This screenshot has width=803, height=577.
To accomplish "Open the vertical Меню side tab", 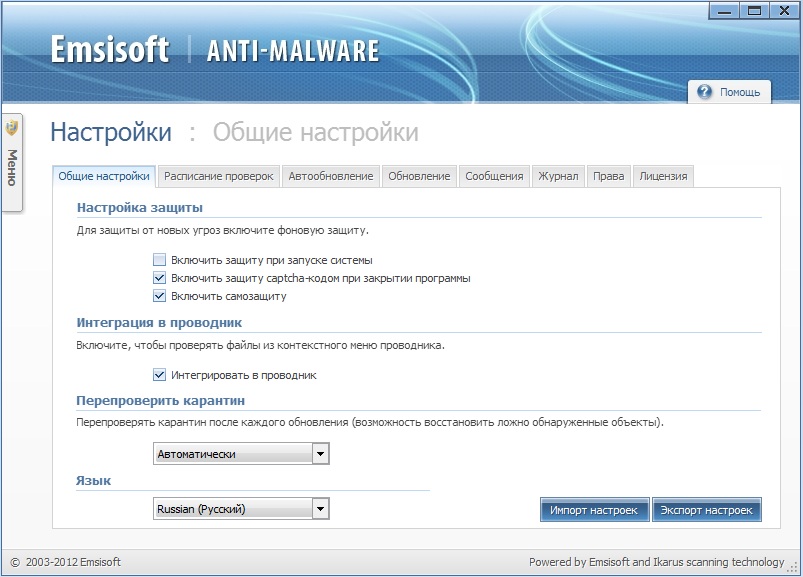I will (12, 162).
